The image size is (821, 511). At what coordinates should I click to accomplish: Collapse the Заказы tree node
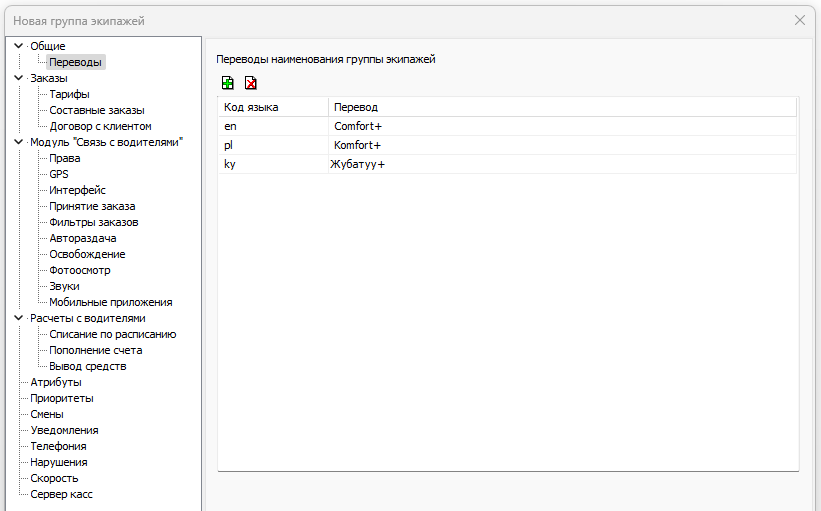pyautogui.click(x=18, y=78)
